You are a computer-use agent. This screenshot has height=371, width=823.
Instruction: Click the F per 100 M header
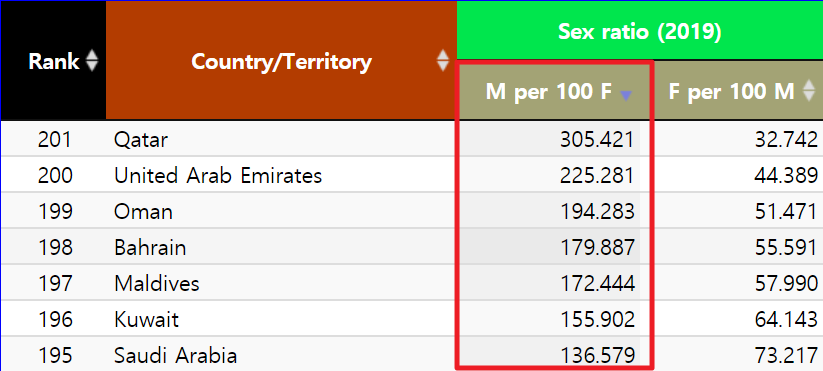[731, 92]
